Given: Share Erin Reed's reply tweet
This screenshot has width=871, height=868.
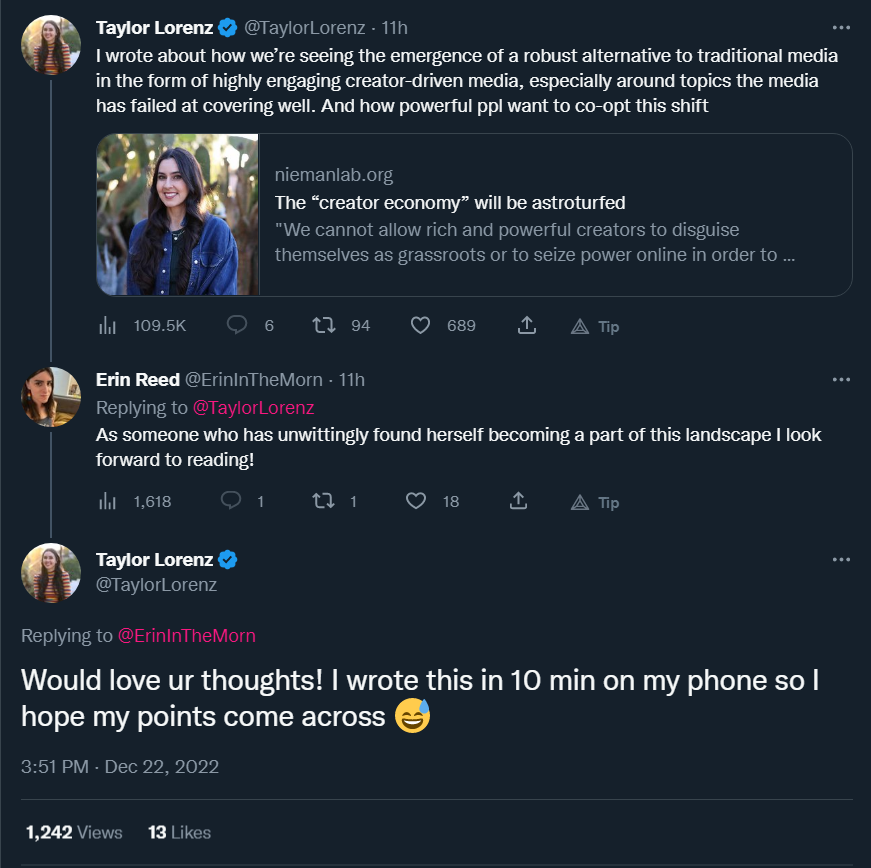Looking at the screenshot, I should click(x=519, y=502).
